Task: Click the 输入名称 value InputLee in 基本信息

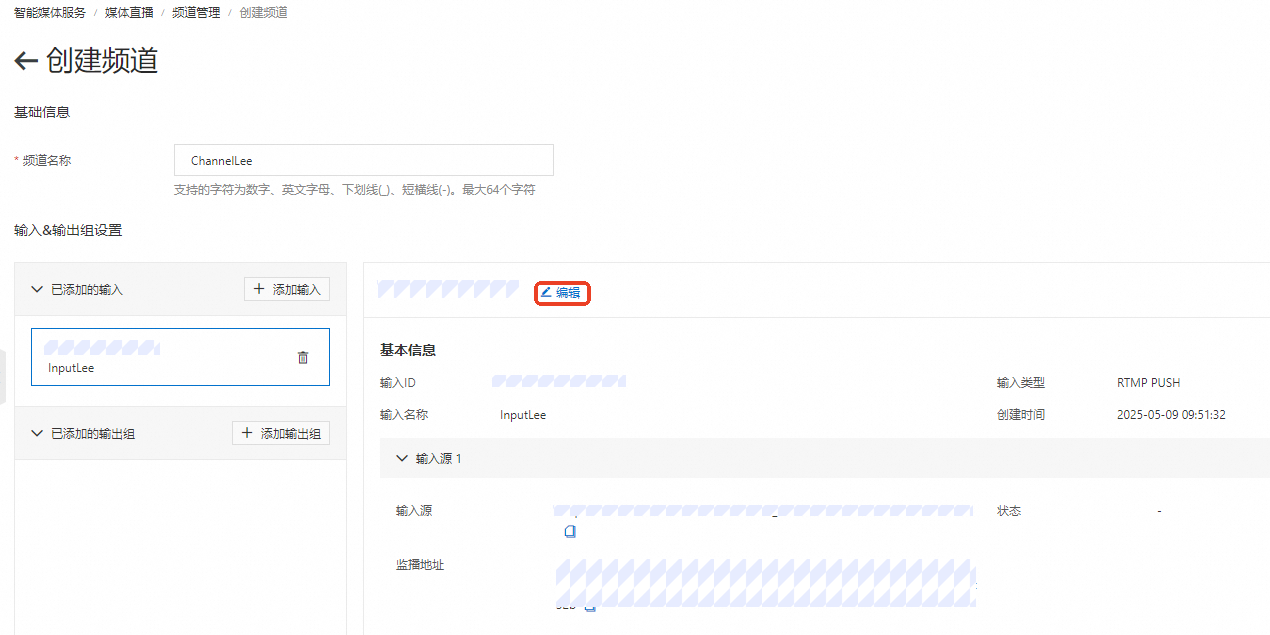Action: tap(523, 415)
